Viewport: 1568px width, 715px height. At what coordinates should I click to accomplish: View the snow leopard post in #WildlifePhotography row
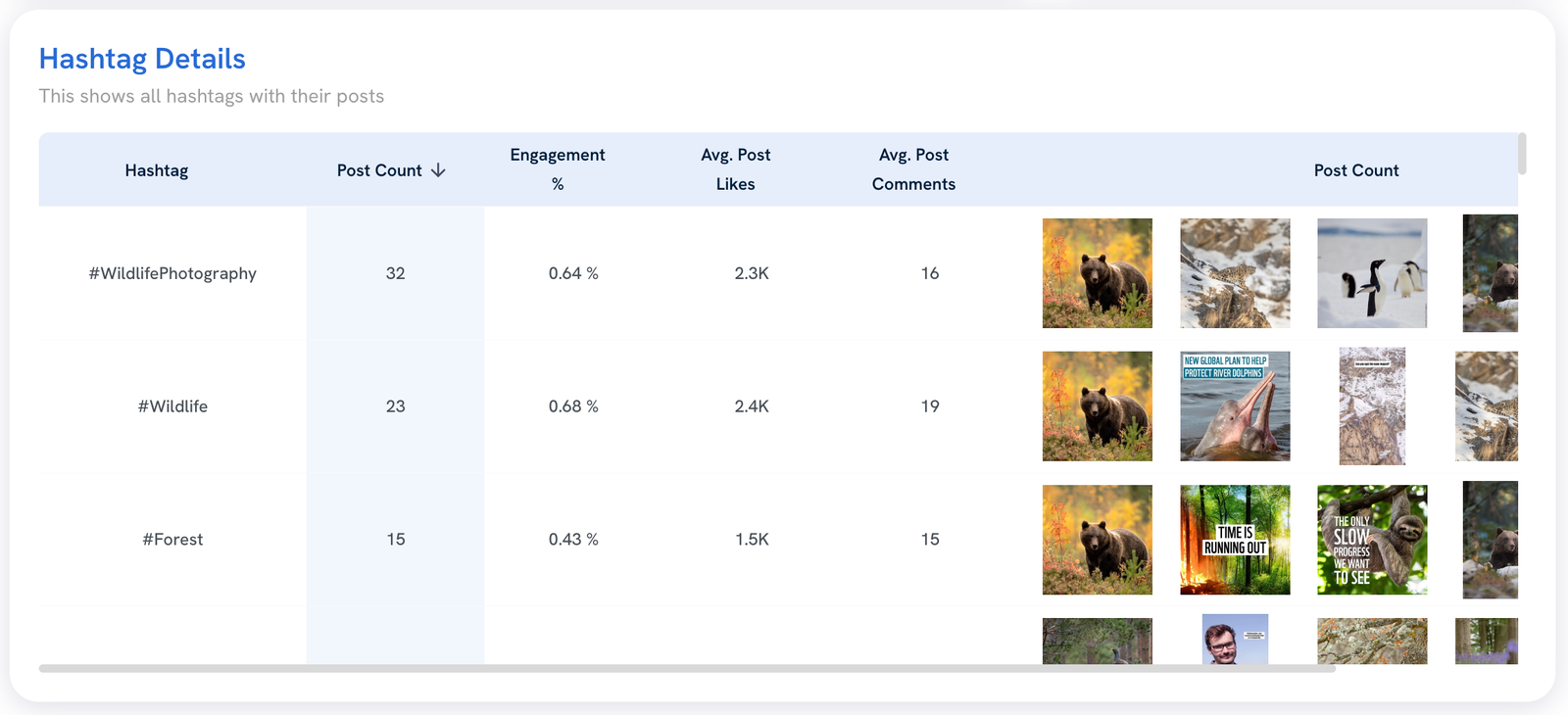pyautogui.click(x=1235, y=273)
